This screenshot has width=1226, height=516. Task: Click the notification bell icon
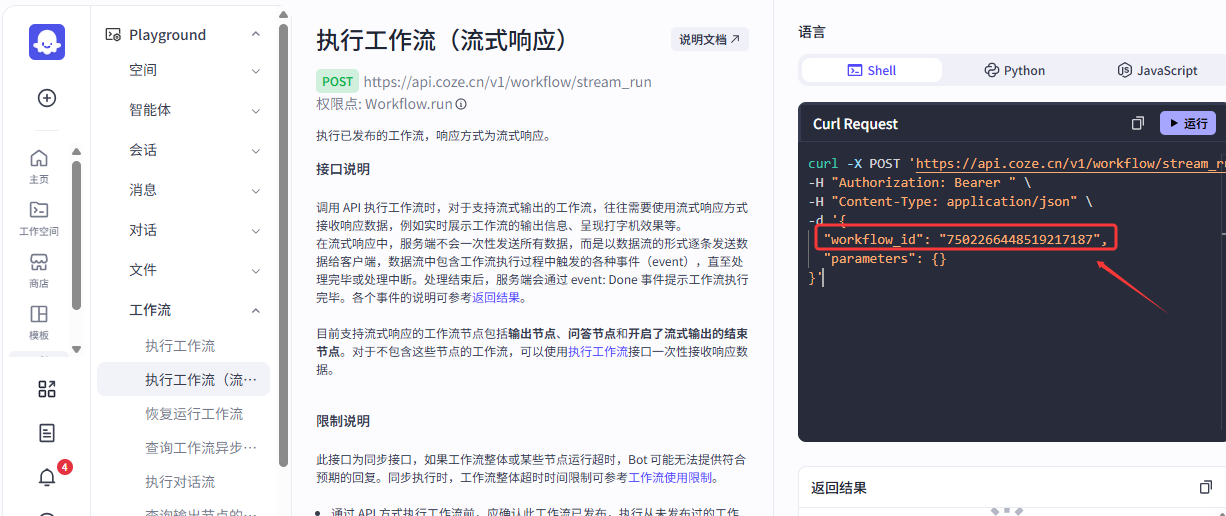pos(46,477)
